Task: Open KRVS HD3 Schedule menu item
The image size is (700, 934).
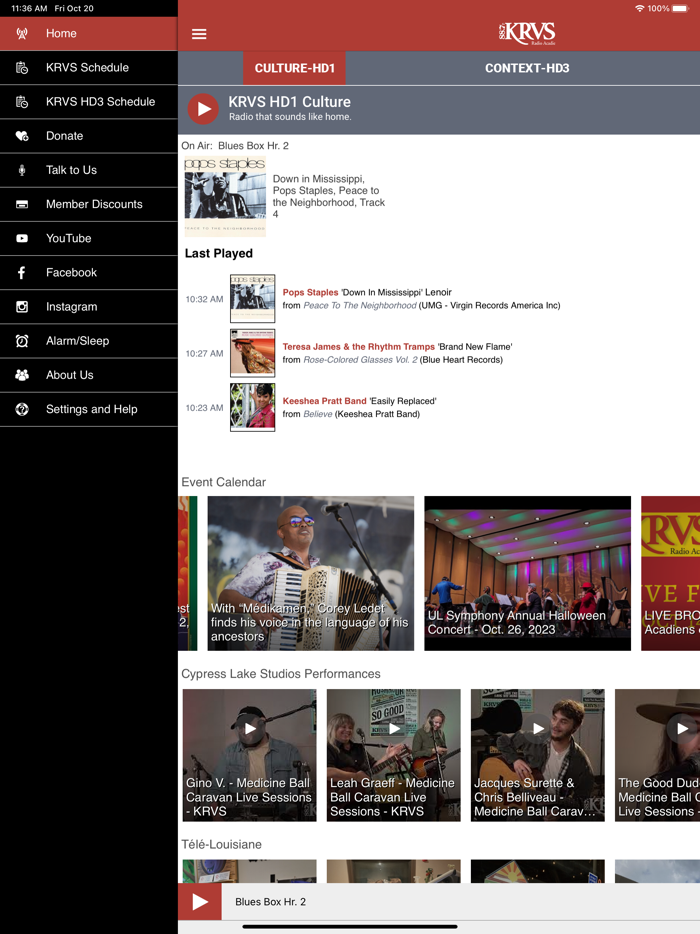Action: click(x=89, y=102)
